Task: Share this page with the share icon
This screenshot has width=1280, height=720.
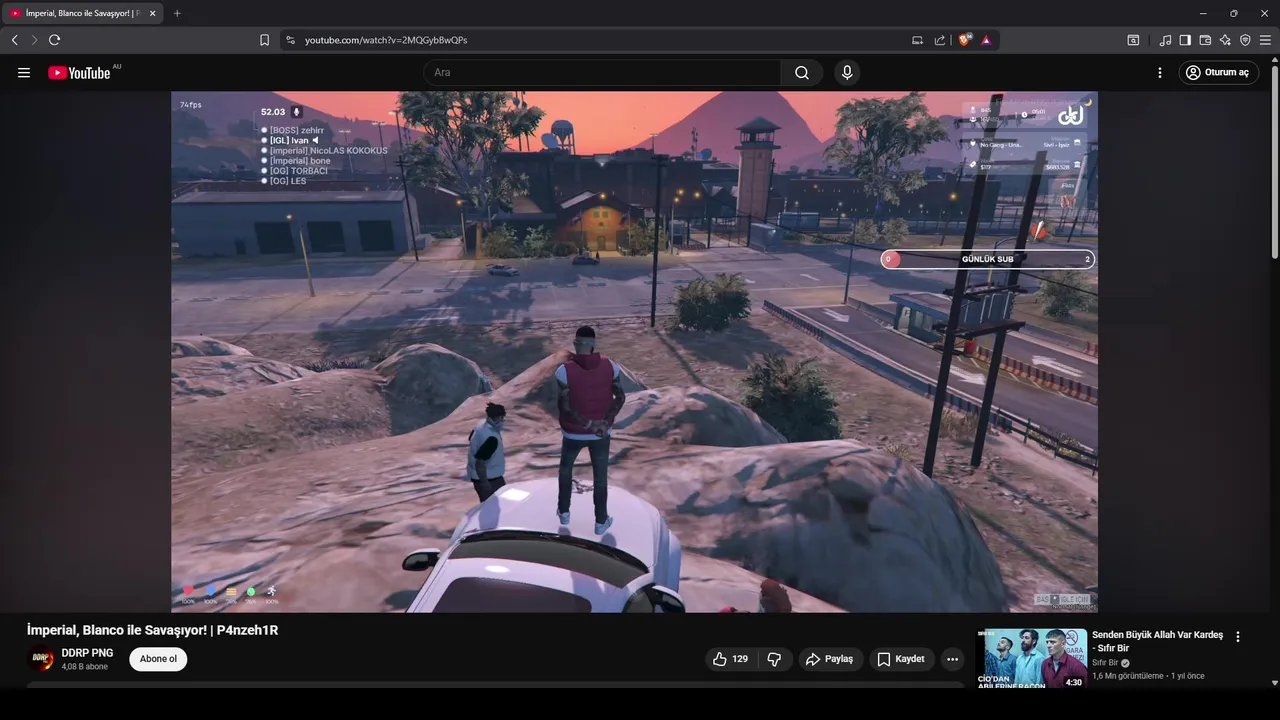Action: pyautogui.click(x=940, y=40)
